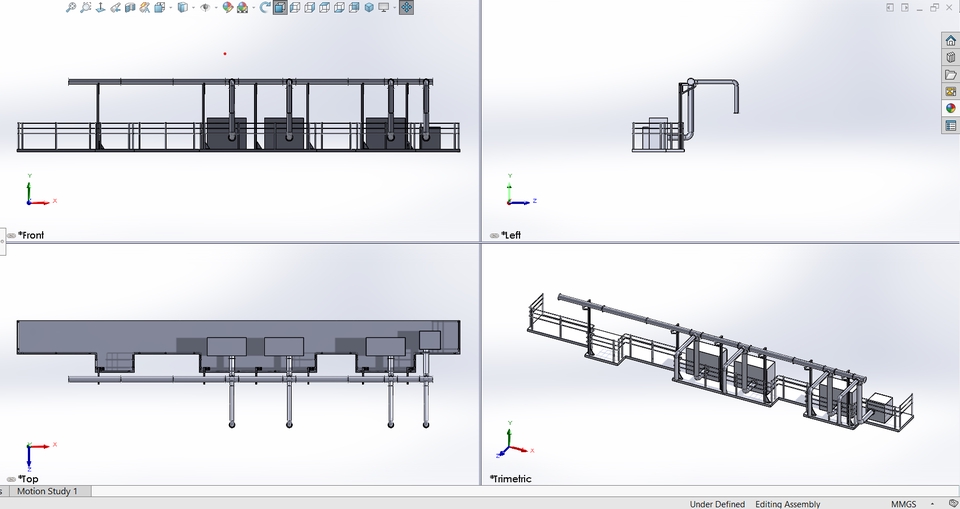Image resolution: width=960 pixels, height=509 pixels.
Task: Select the Zoom to Area tool
Action: (x=86, y=7)
